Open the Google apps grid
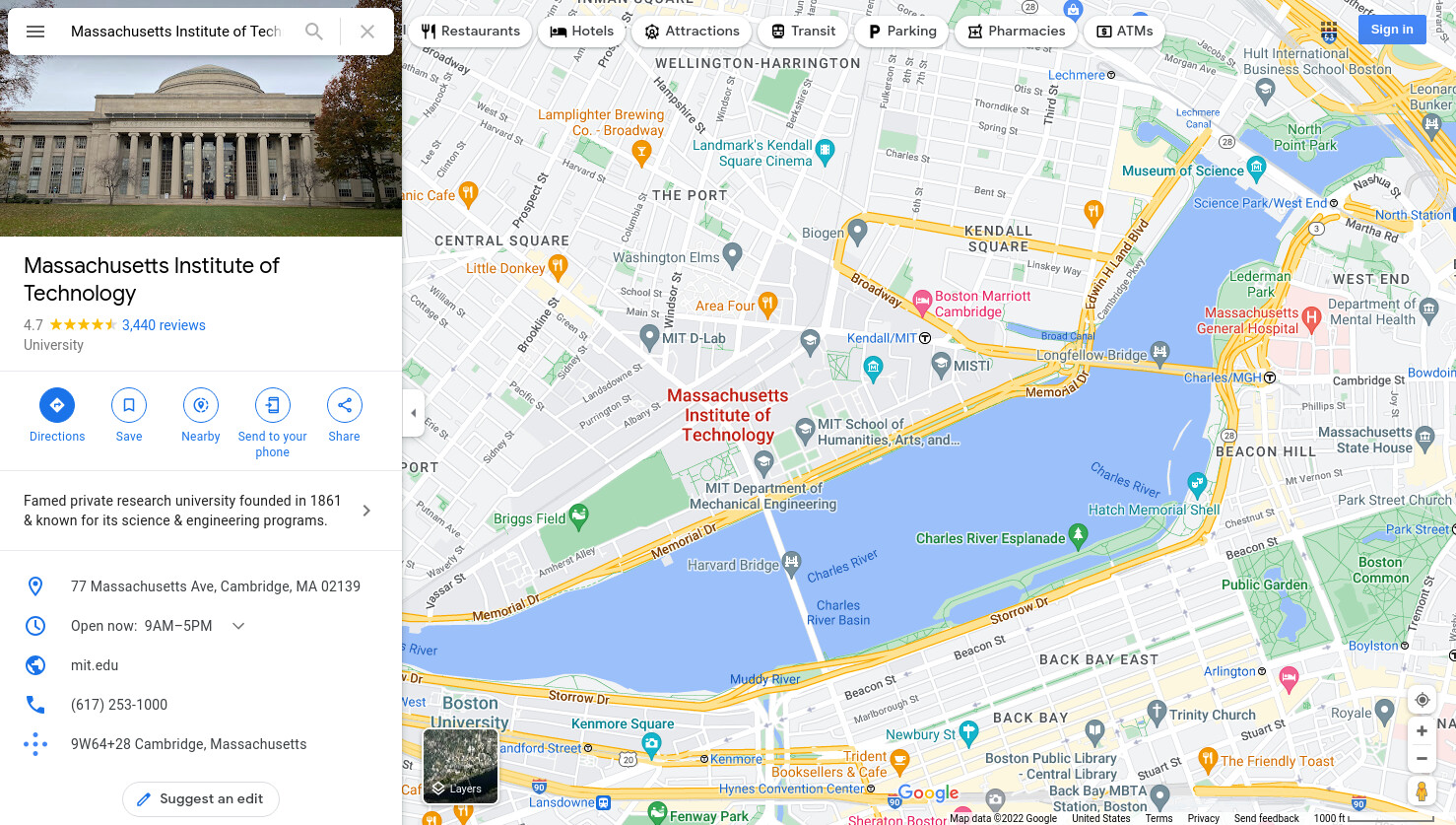Image resolution: width=1456 pixels, height=825 pixels. click(1329, 30)
